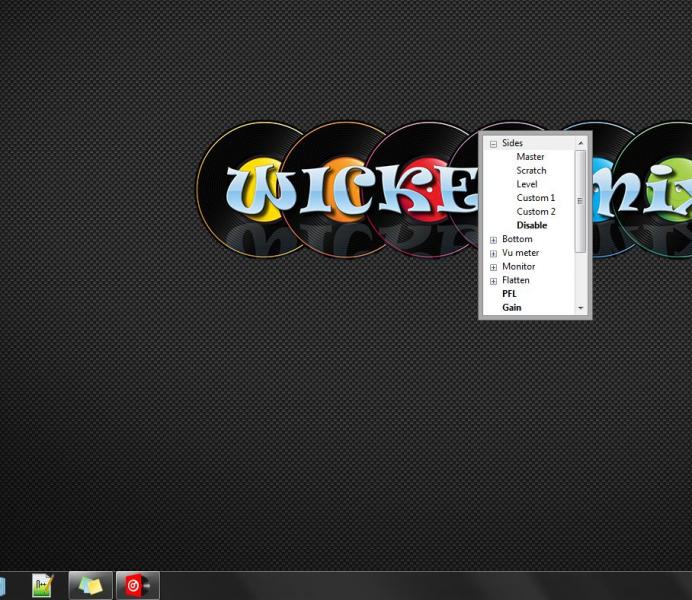Expand the Monitor tree node
Screen dimensions: 692x600
(493, 267)
